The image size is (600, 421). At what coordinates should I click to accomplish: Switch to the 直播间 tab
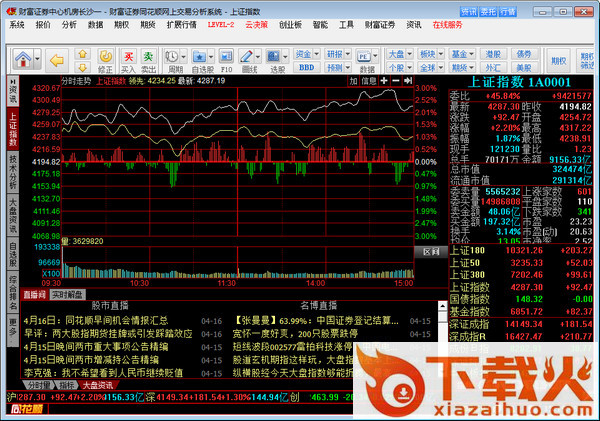tap(34, 294)
